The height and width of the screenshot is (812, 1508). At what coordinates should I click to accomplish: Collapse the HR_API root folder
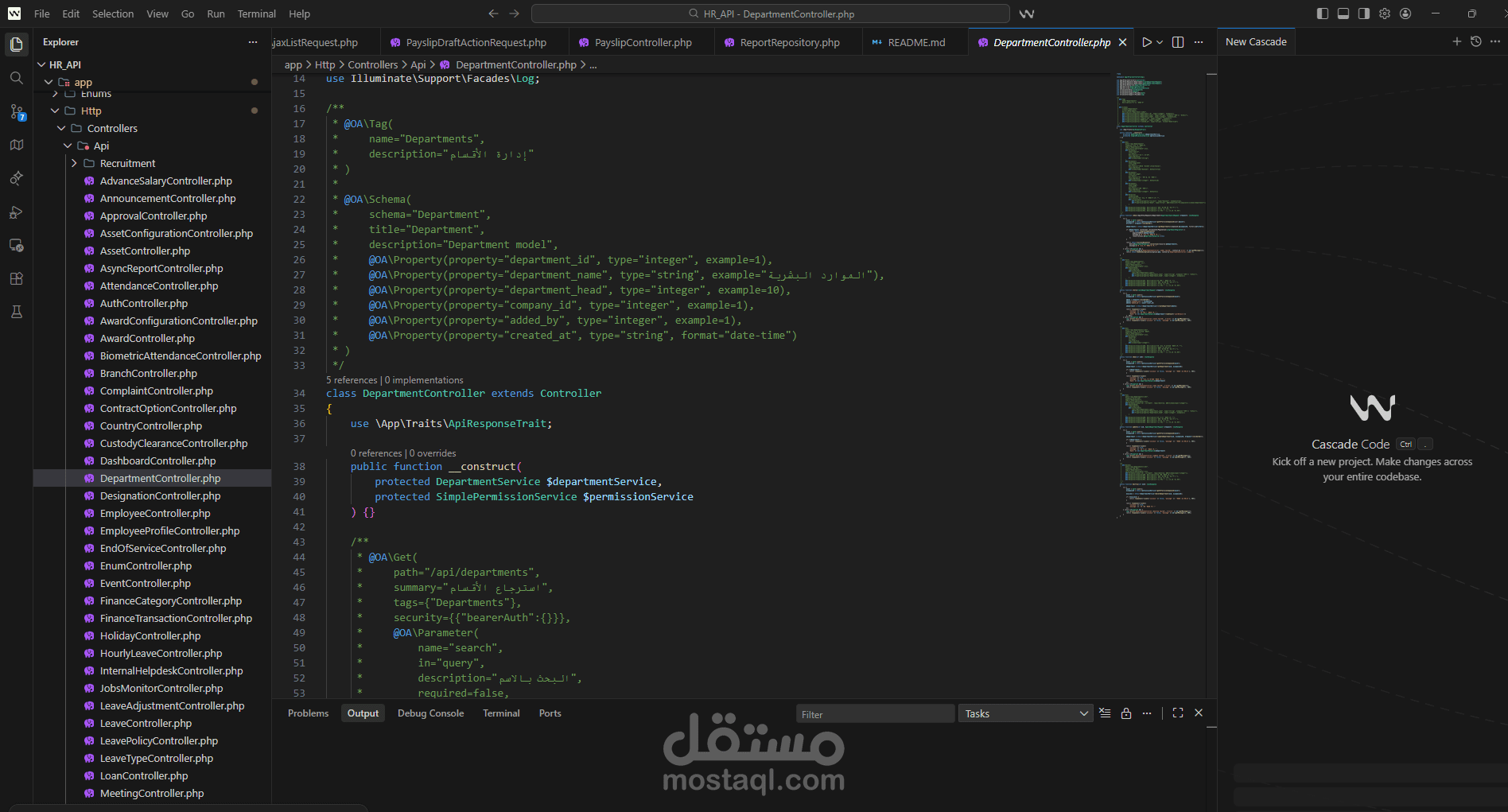[x=42, y=64]
